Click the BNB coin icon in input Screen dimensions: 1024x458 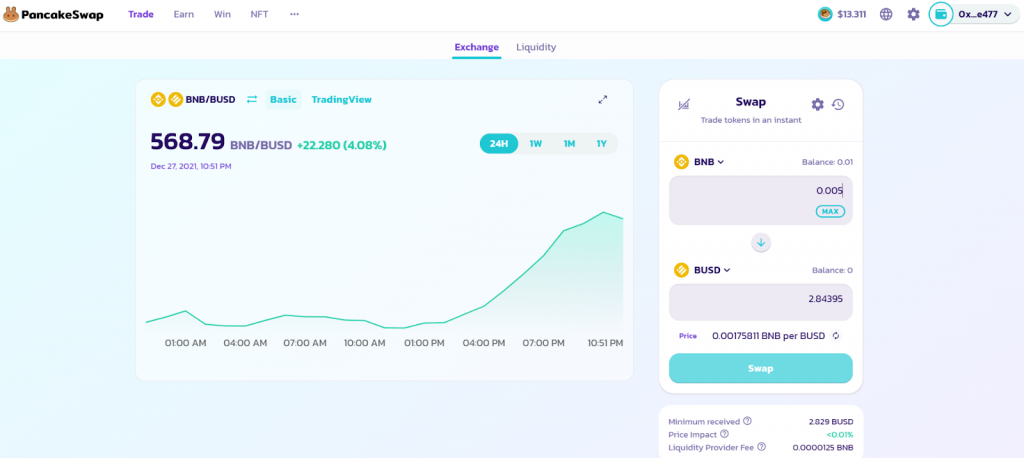pos(682,162)
